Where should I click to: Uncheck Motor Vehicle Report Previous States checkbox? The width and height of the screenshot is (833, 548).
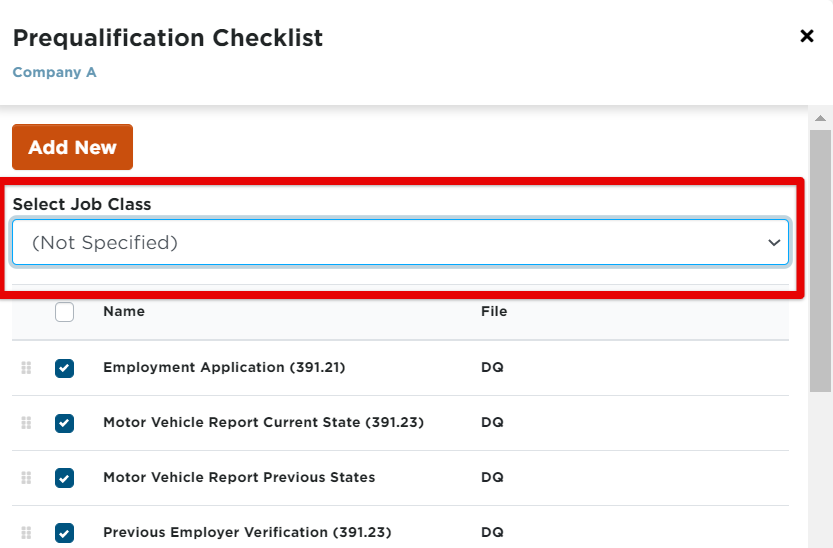coord(64,478)
